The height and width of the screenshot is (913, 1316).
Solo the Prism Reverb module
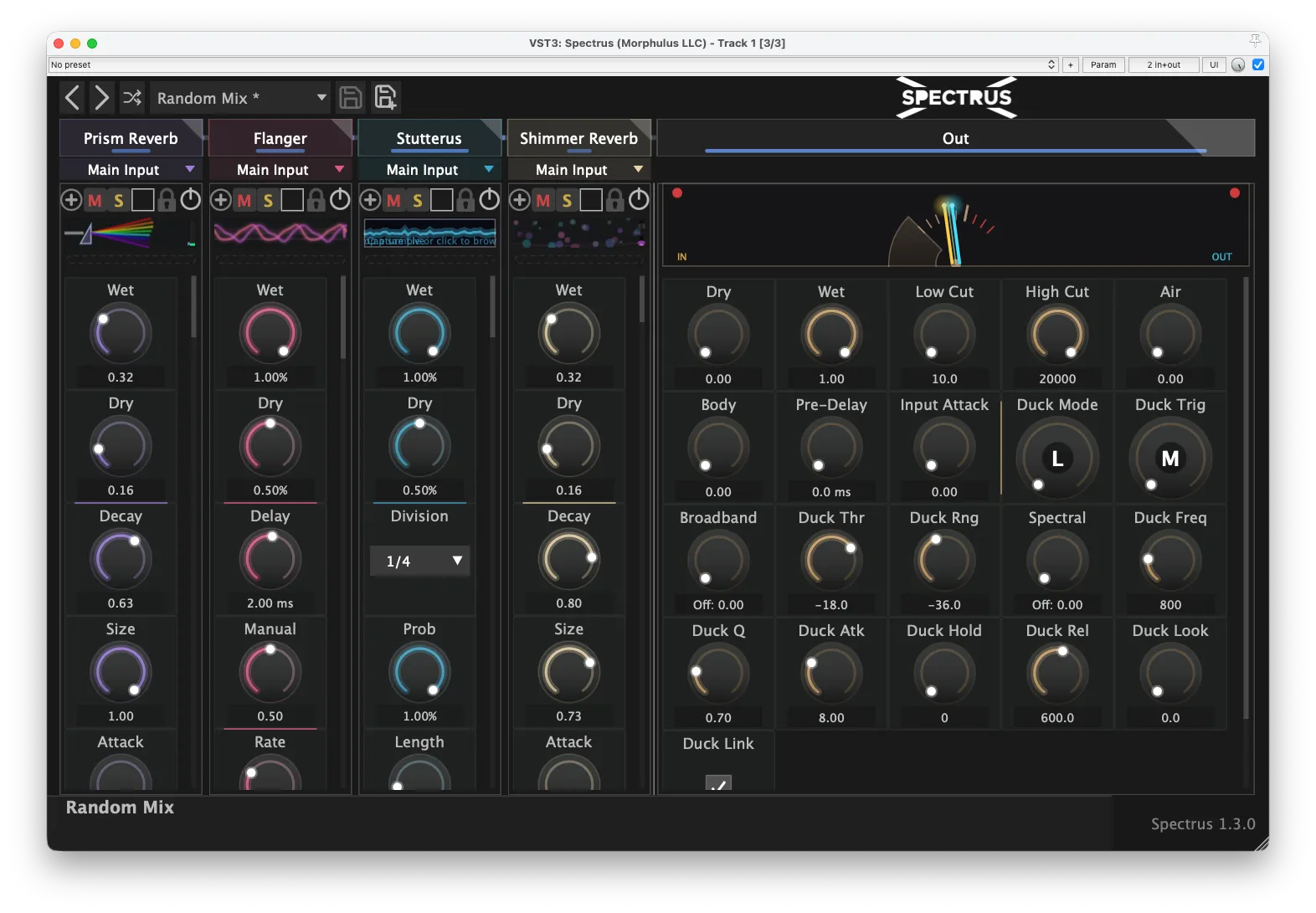pos(119,200)
